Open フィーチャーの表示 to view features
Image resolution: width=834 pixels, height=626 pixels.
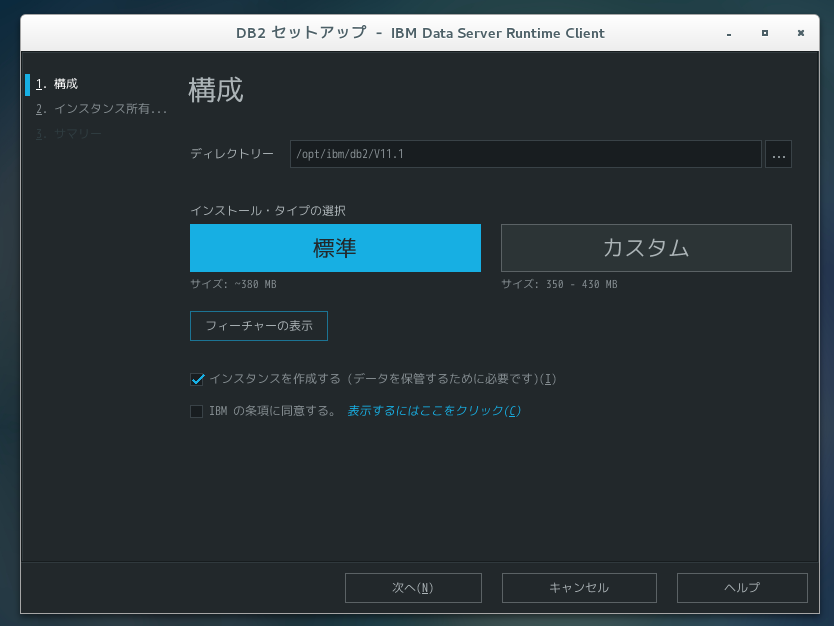coord(258,325)
